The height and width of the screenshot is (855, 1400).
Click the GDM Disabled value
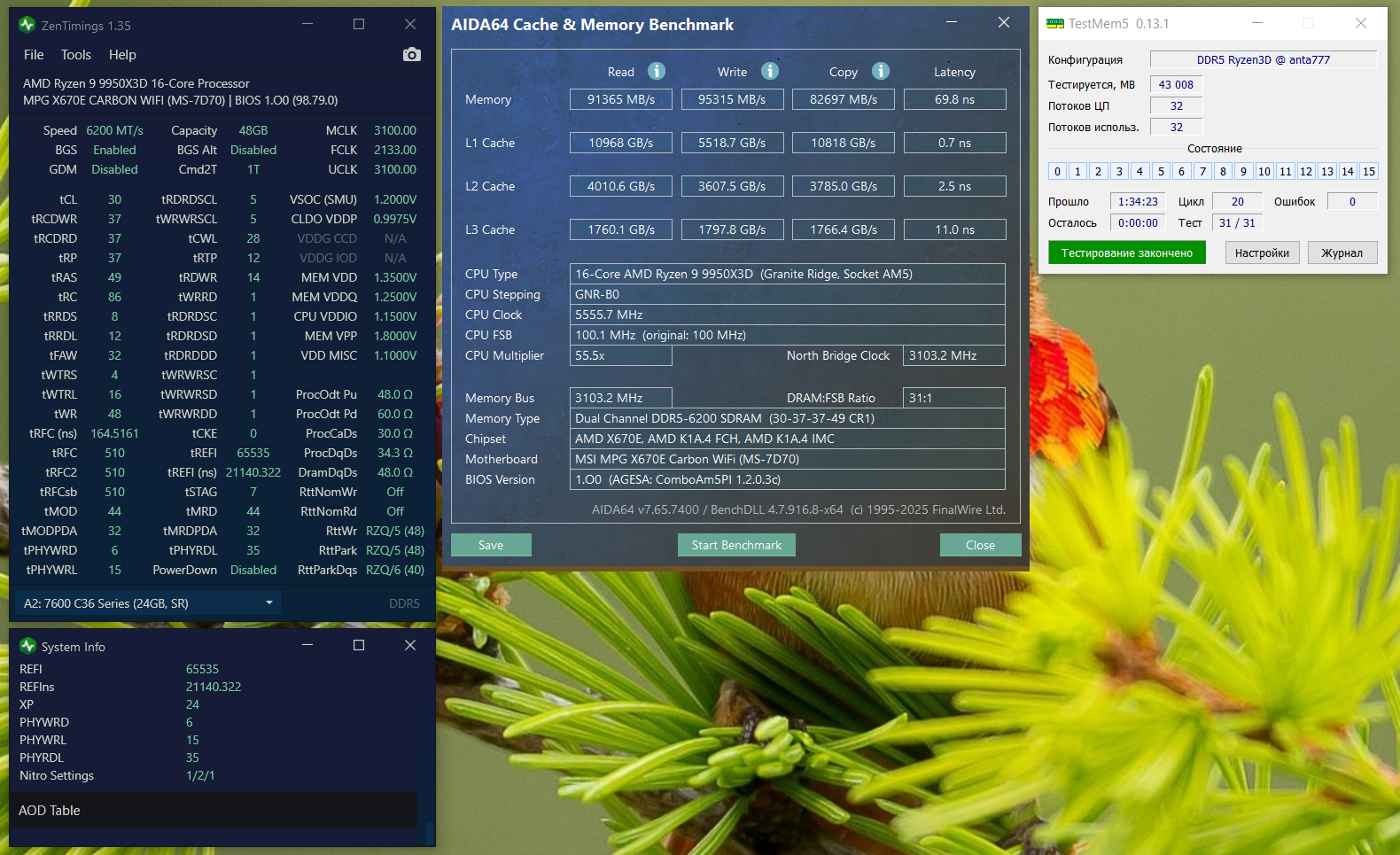point(114,169)
